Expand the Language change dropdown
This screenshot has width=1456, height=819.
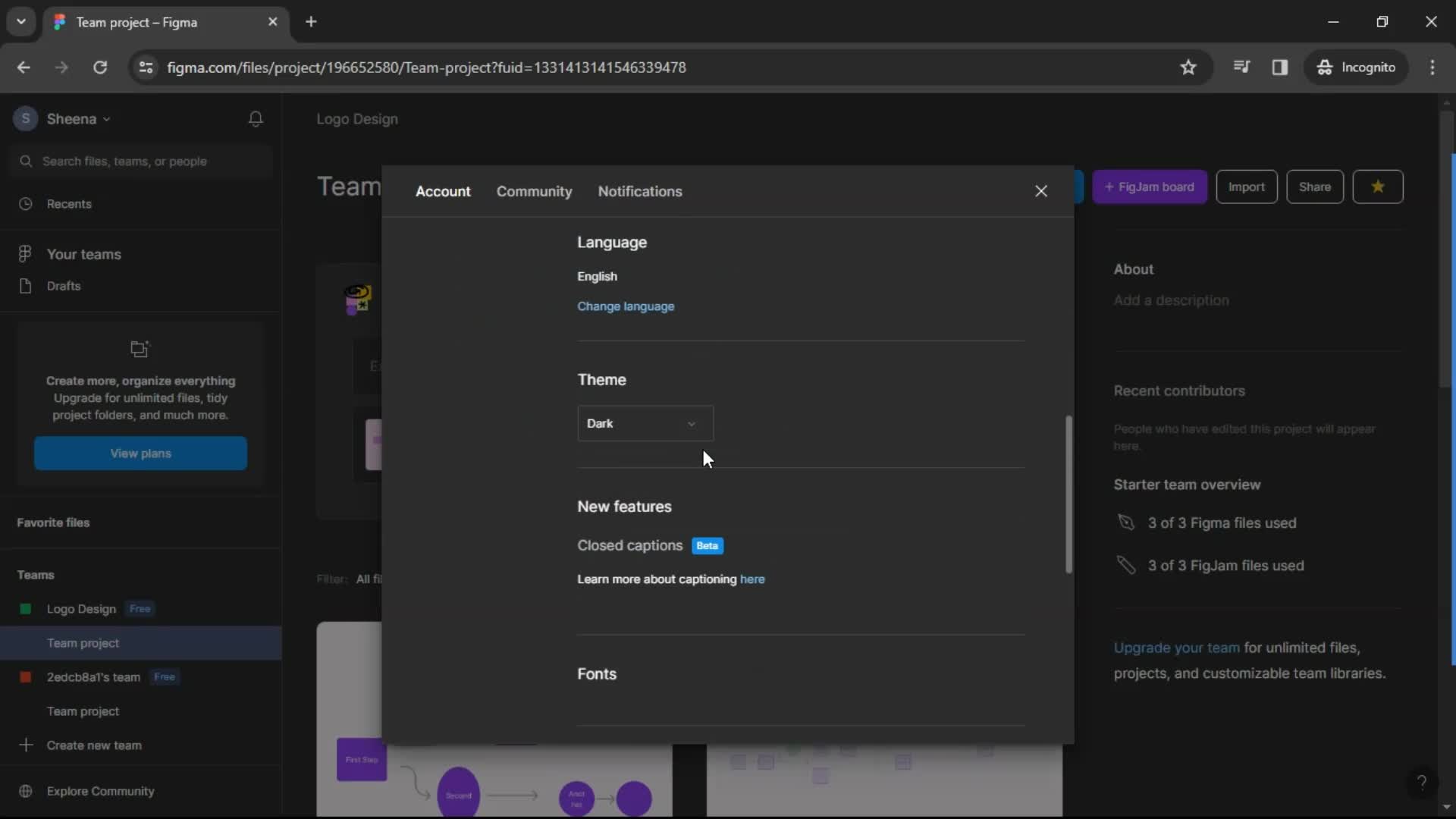point(626,306)
